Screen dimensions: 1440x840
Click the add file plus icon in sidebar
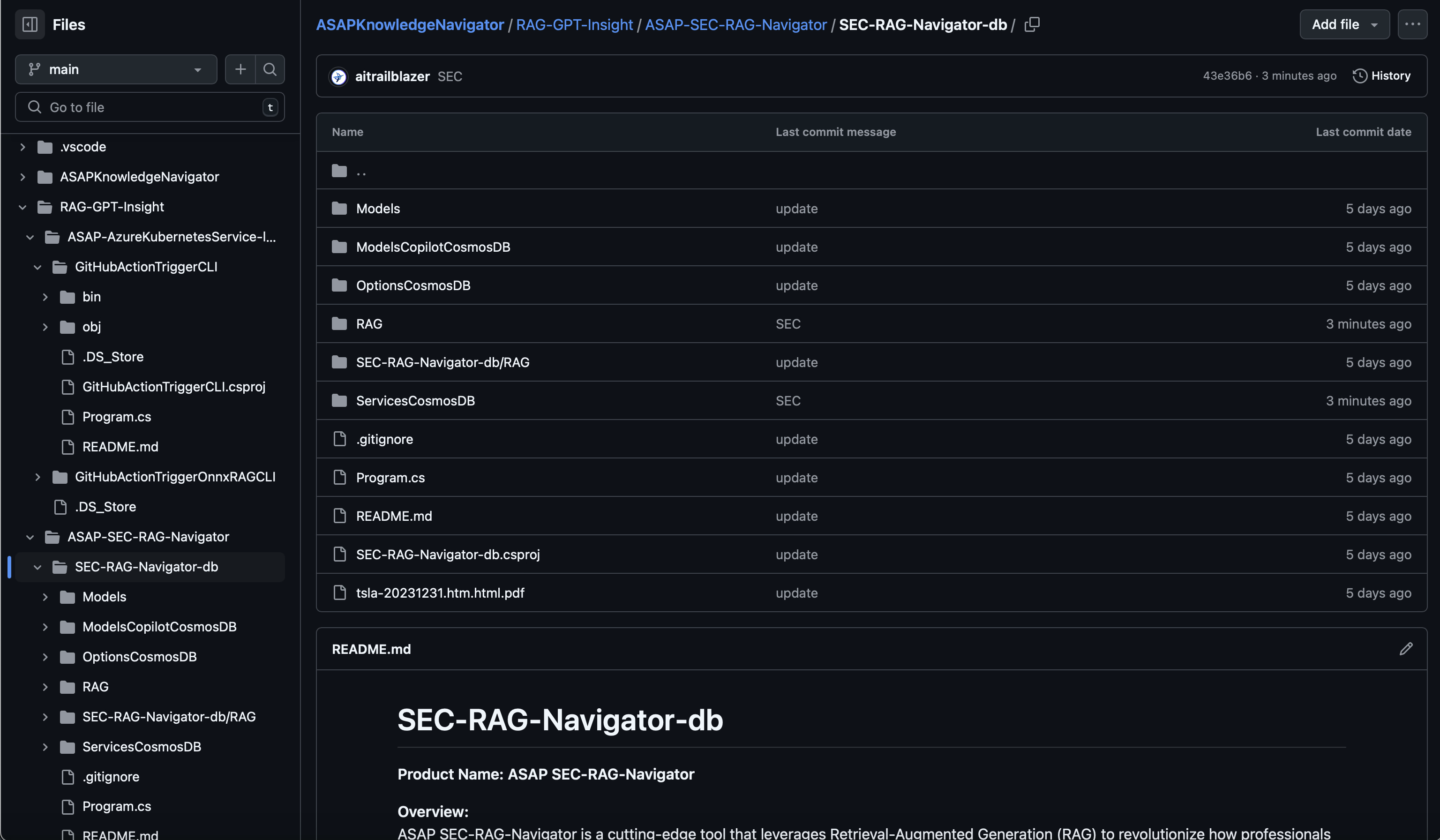[x=240, y=69]
